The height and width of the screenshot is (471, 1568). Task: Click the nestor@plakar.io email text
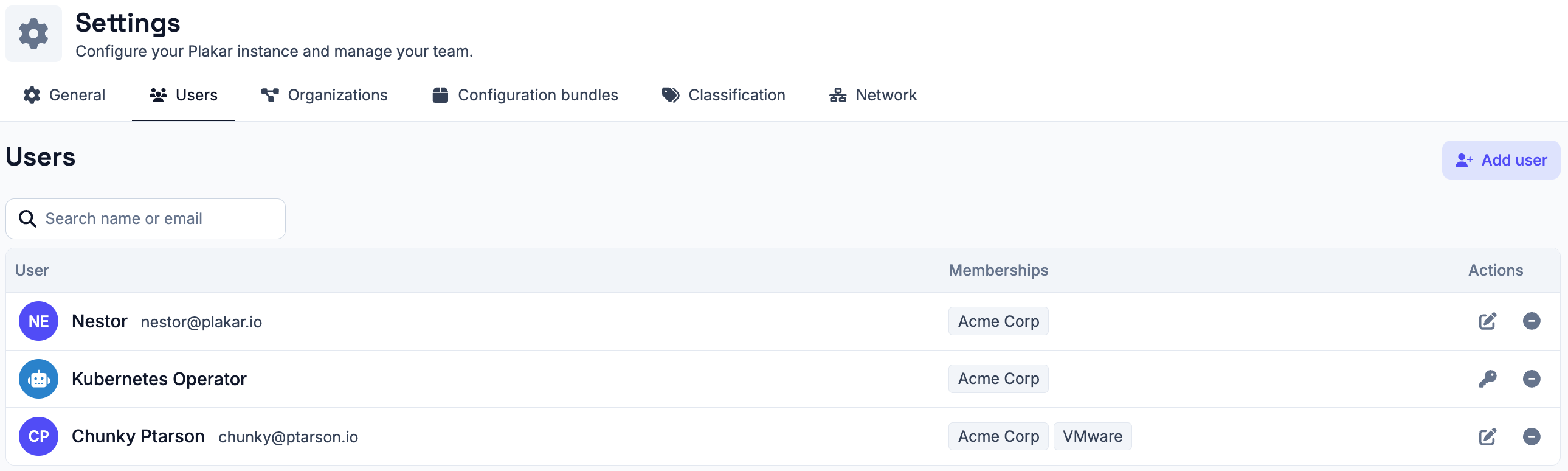click(201, 323)
